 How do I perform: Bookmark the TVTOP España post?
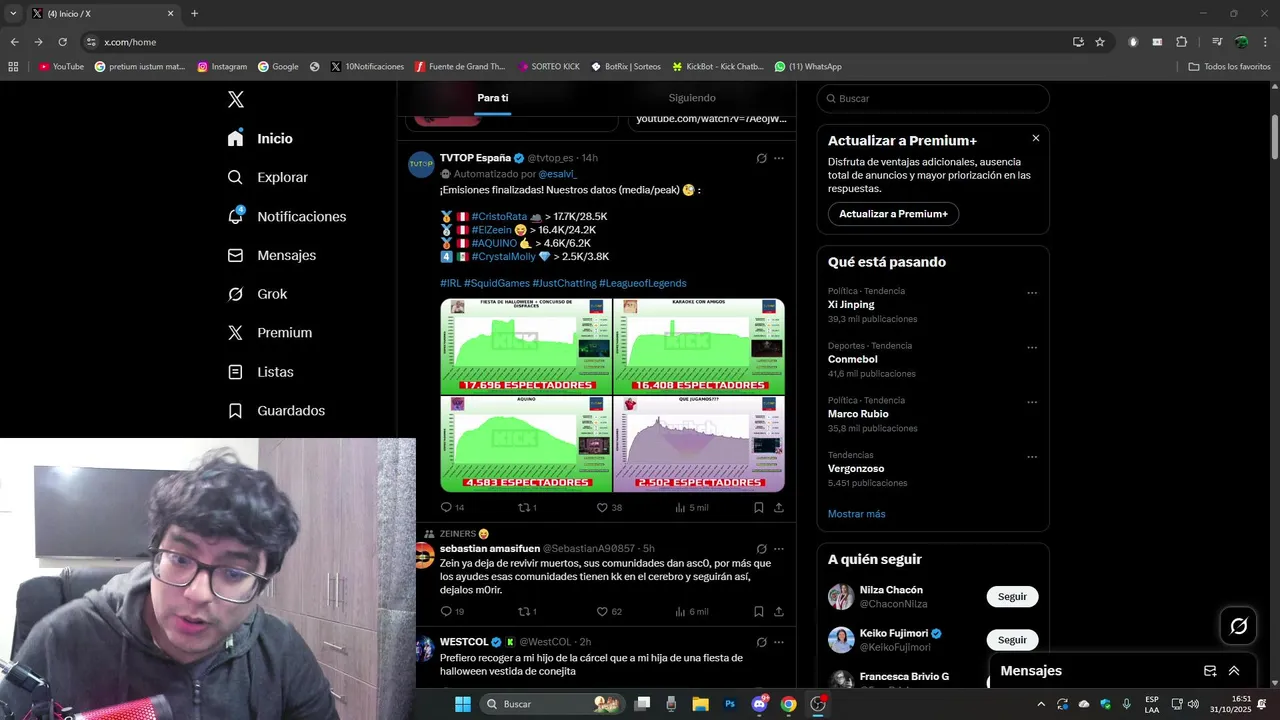click(759, 508)
